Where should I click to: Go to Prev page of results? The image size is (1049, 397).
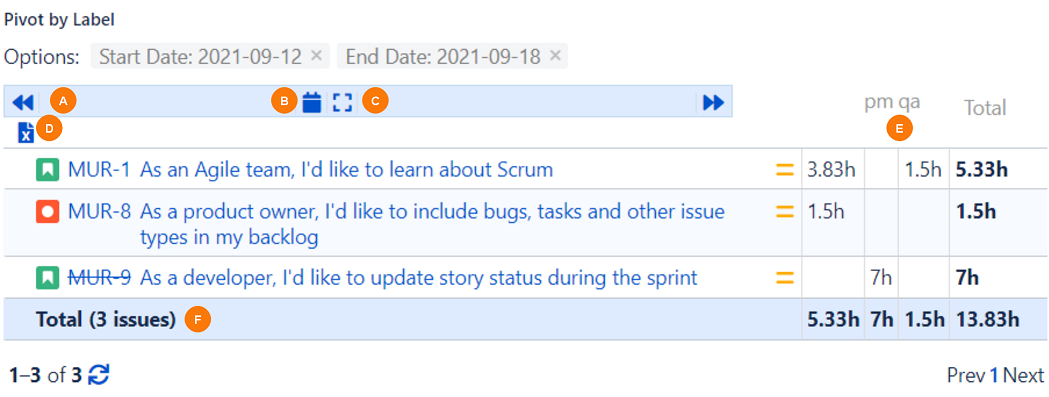(967, 376)
